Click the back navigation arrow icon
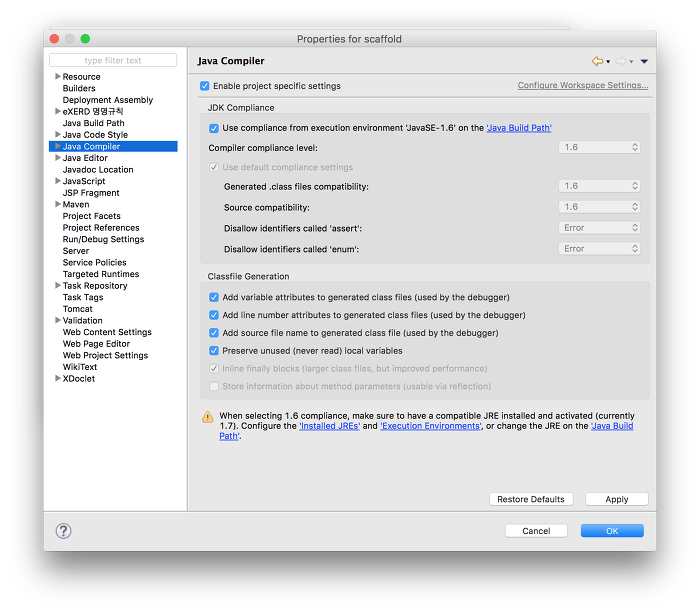The width and height of the screenshot is (700, 613). click(x=597, y=61)
